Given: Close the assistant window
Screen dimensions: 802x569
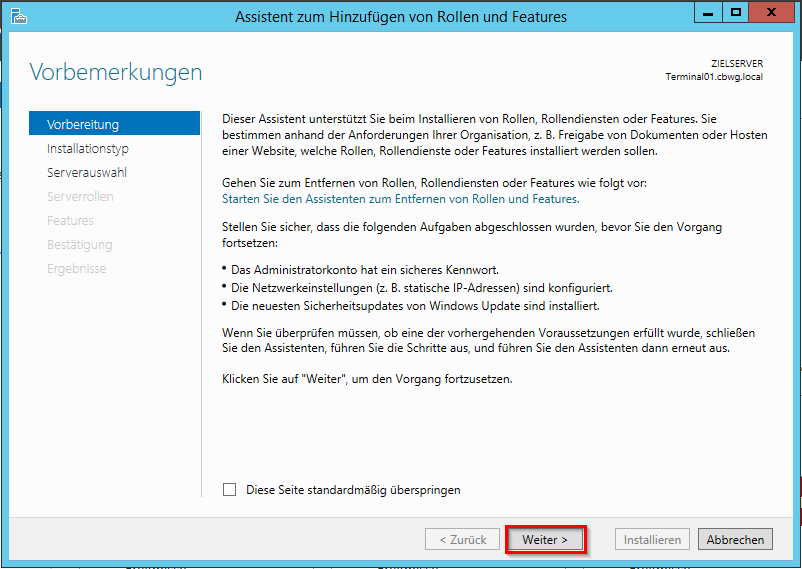Looking at the screenshot, I should [771, 13].
